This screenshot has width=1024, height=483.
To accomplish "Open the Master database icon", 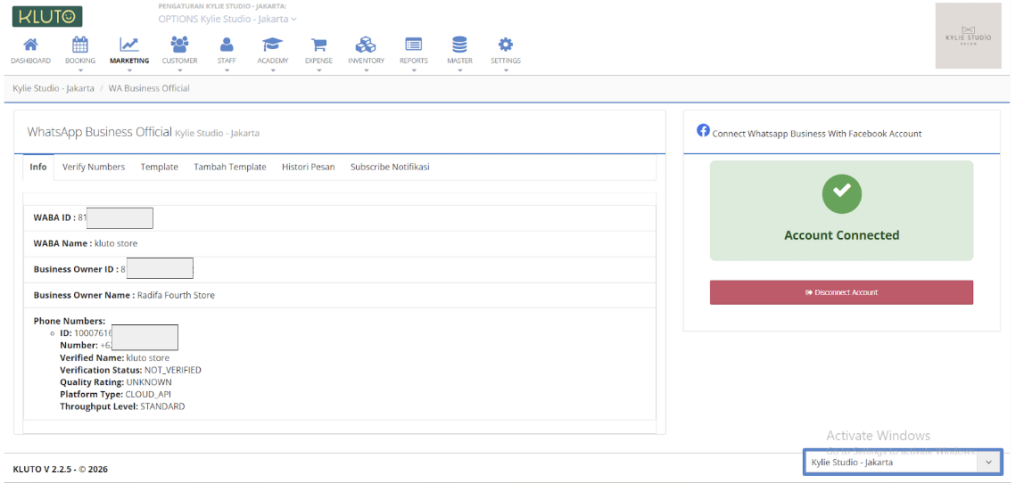I will click(x=460, y=45).
